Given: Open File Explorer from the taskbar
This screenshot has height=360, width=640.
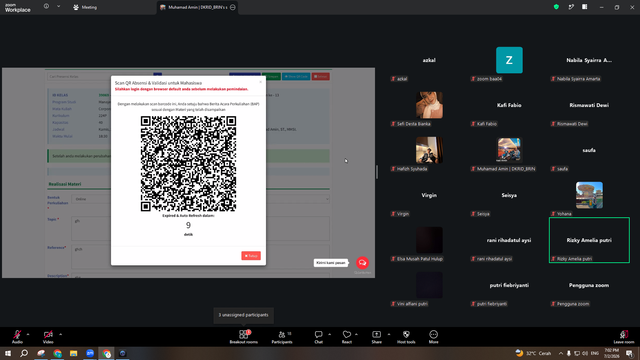Looking at the screenshot, I should point(73,353).
